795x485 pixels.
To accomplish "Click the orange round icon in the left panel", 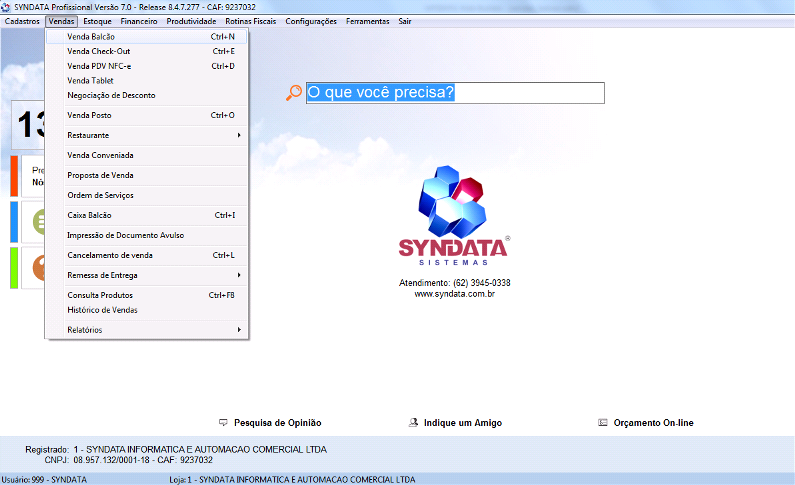I will point(39,268).
